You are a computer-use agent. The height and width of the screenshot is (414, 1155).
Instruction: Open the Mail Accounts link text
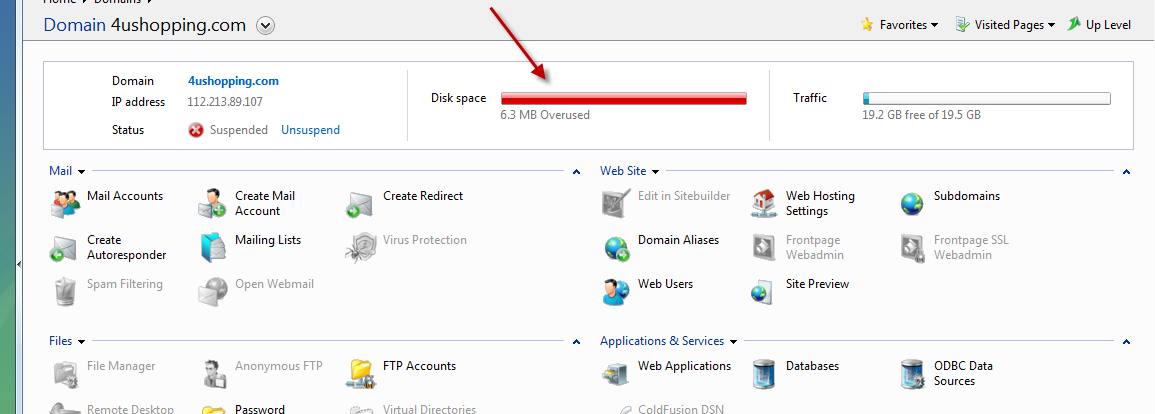(125, 196)
